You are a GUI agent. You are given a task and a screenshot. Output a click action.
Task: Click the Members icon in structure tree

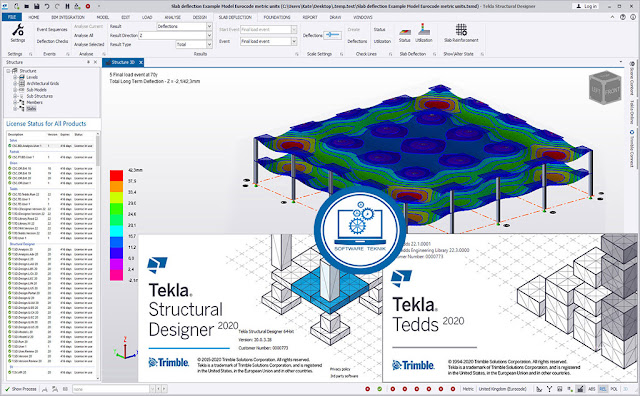(22, 102)
